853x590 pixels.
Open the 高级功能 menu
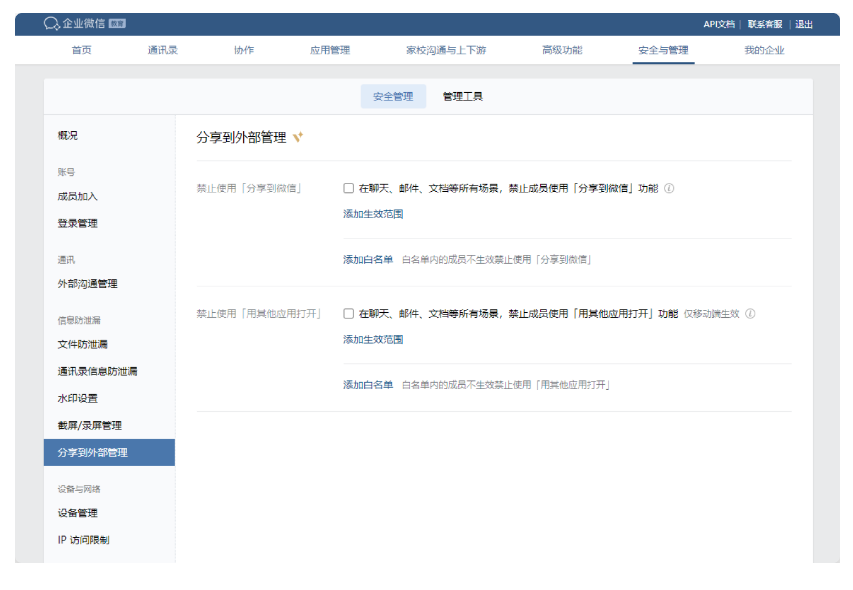(560, 50)
